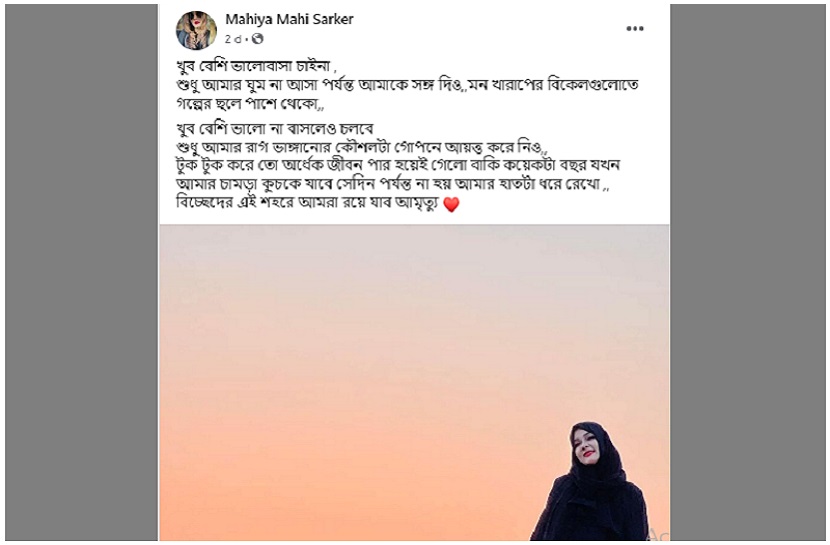The width and height of the screenshot is (830, 545).
Task: Click the gray margin right of post
Action: pos(747,272)
